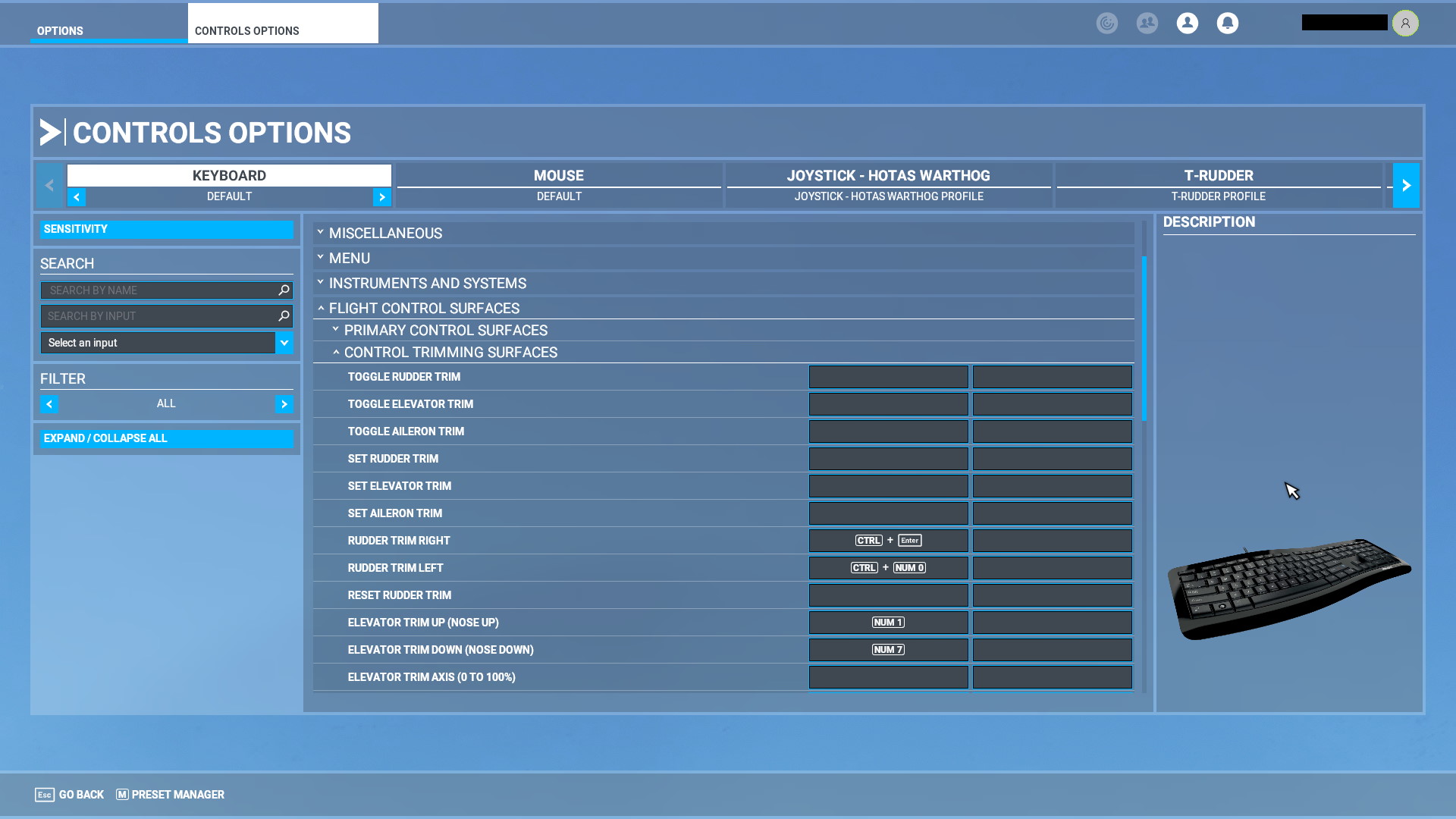The width and height of the screenshot is (1456, 819).
Task: Click EXPAND / COLLAPSE ALL button
Action: (x=166, y=438)
